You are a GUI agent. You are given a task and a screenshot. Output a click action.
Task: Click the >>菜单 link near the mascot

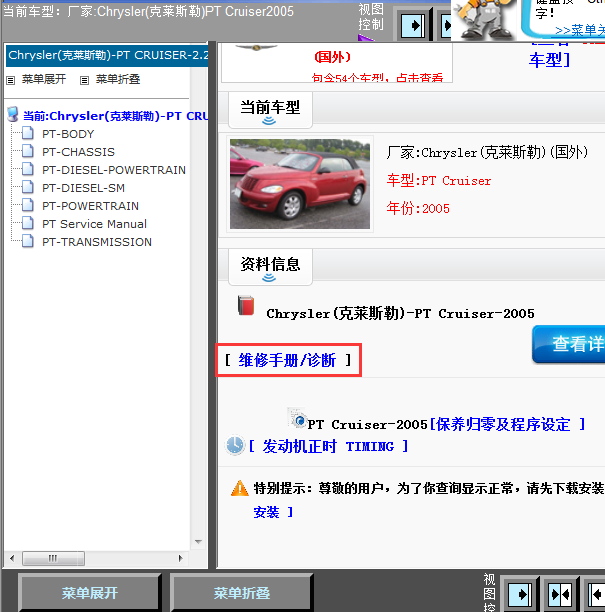pos(580,30)
